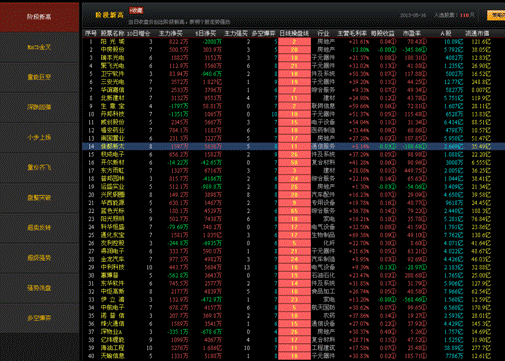Switch to the MACD金叉 sidebar tab
This screenshot has width=505, height=361.
[x=39, y=47]
